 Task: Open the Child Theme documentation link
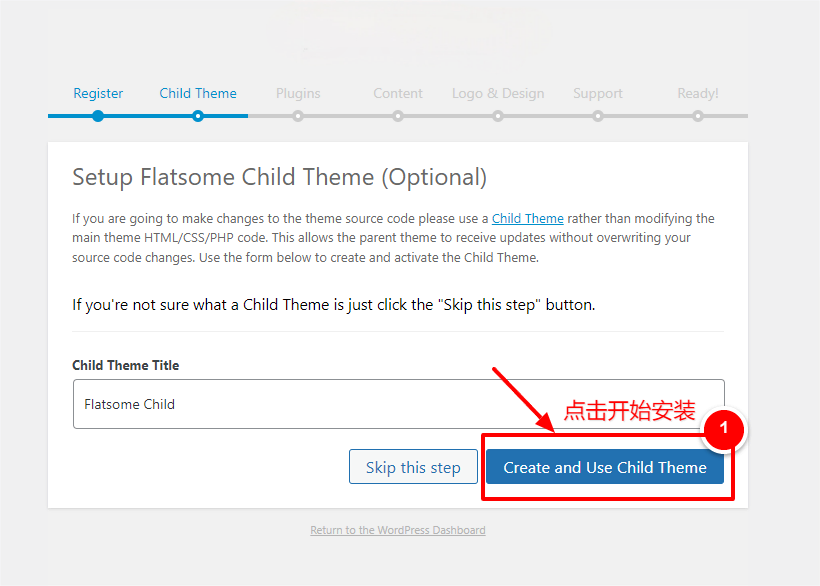tap(527, 218)
